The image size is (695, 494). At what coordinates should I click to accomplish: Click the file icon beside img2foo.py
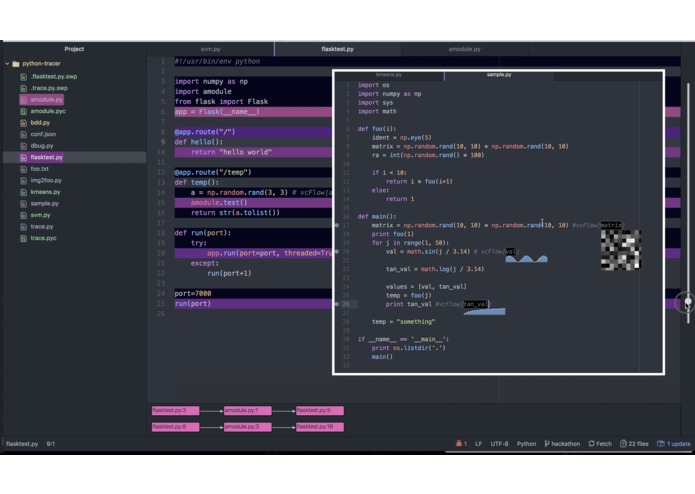[x=23, y=180]
